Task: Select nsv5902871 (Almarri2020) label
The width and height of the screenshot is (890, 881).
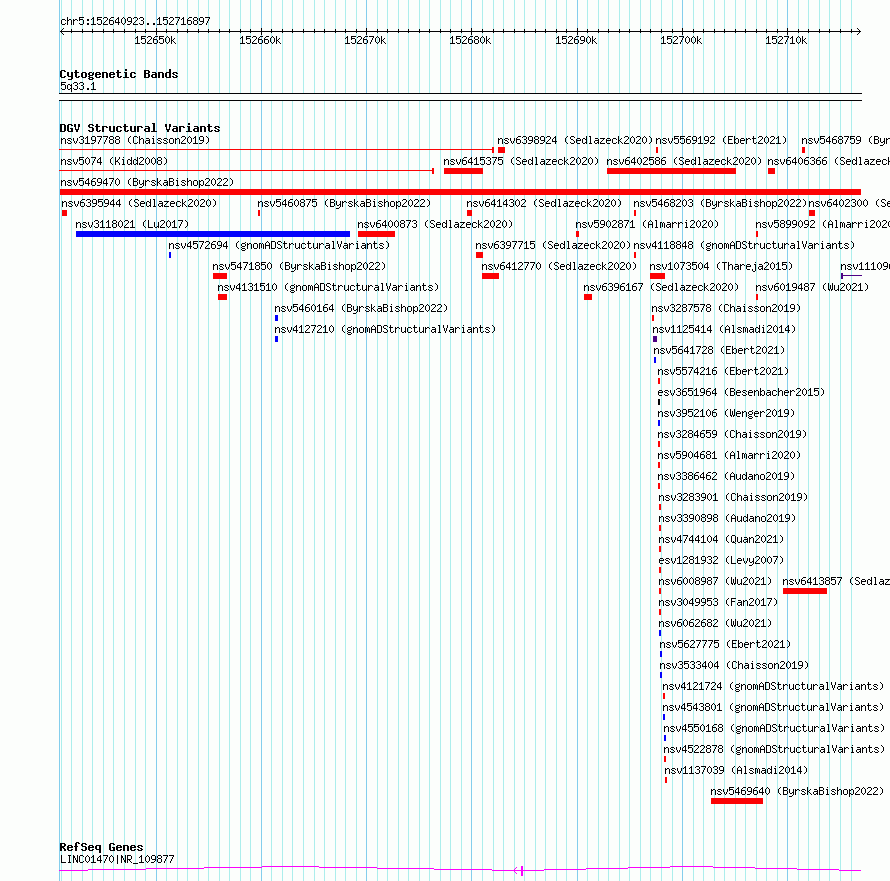Action: [647, 224]
